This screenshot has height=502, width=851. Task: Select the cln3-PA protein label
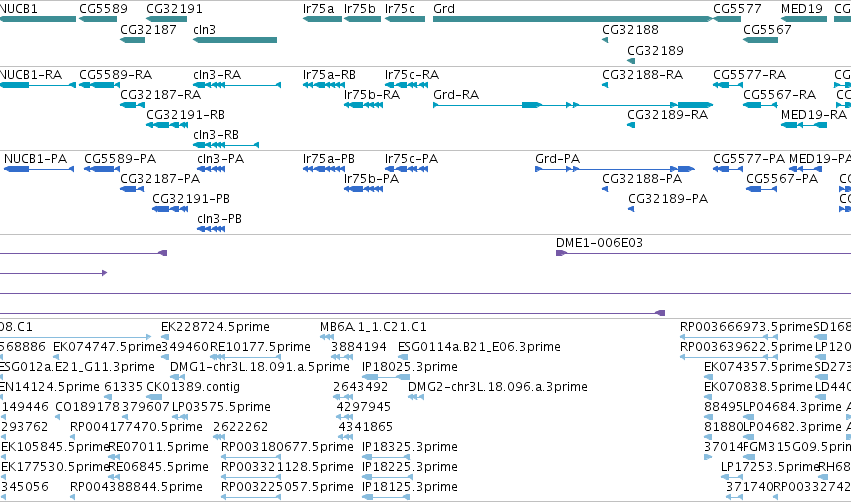[x=220, y=158]
